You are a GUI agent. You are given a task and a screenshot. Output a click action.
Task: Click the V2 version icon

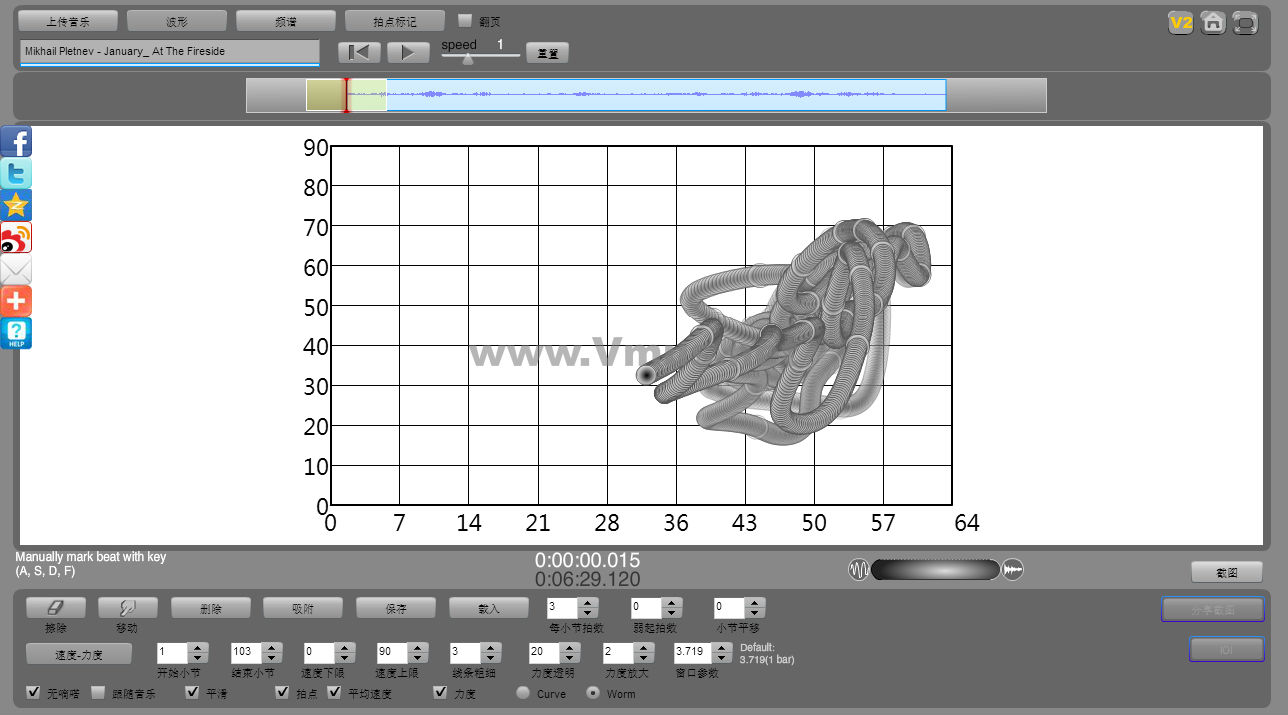coord(1181,22)
